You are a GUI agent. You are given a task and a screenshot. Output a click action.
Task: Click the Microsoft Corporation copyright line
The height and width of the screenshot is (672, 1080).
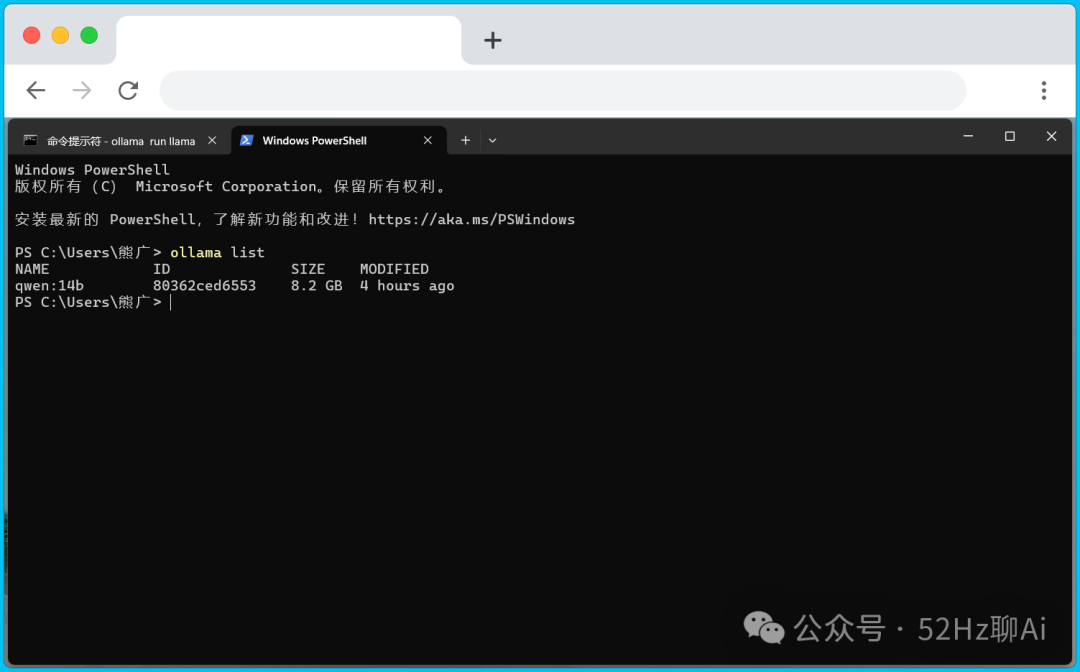(230, 187)
